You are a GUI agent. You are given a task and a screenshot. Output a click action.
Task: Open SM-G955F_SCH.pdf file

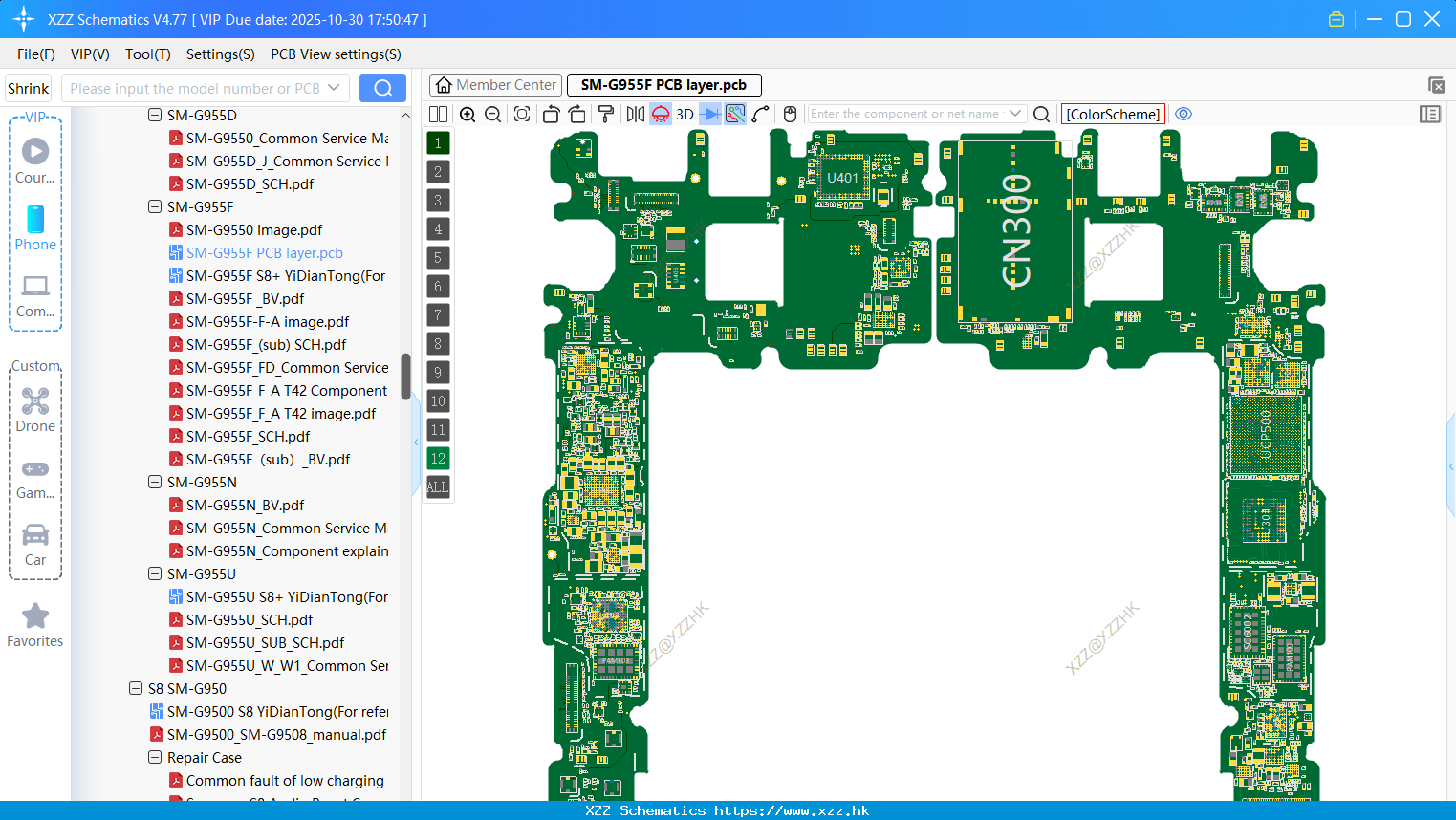pos(248,436)
